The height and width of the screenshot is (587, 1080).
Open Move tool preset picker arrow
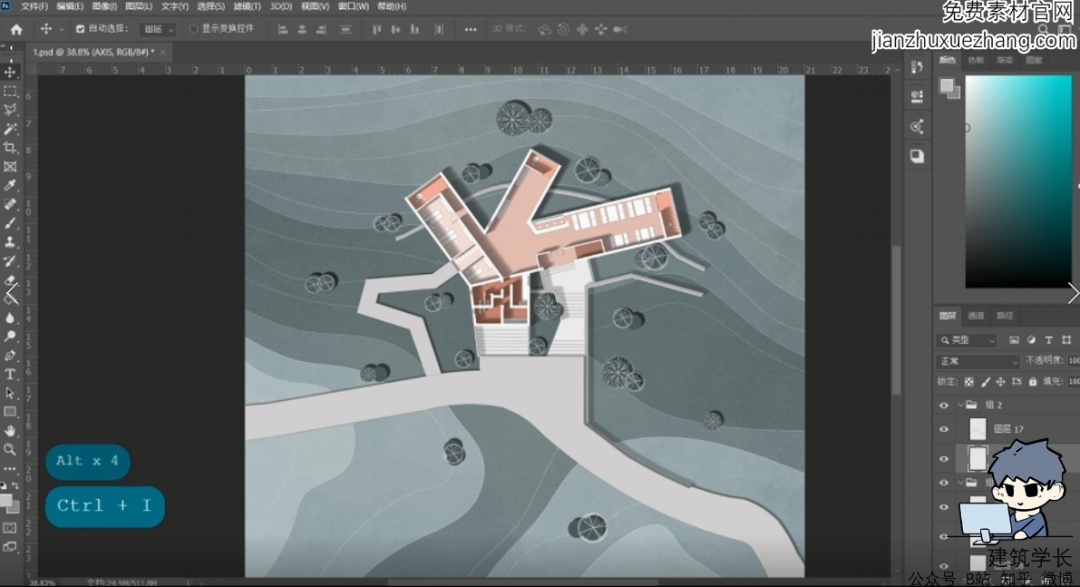click(61, 30)
